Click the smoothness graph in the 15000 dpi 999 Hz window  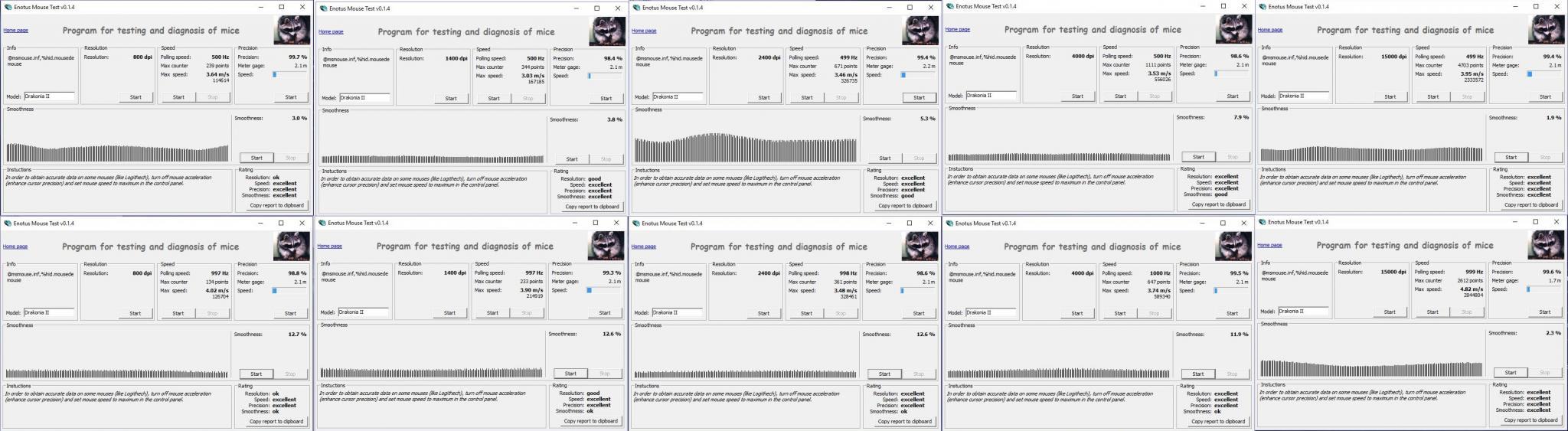pos(1371,352)
